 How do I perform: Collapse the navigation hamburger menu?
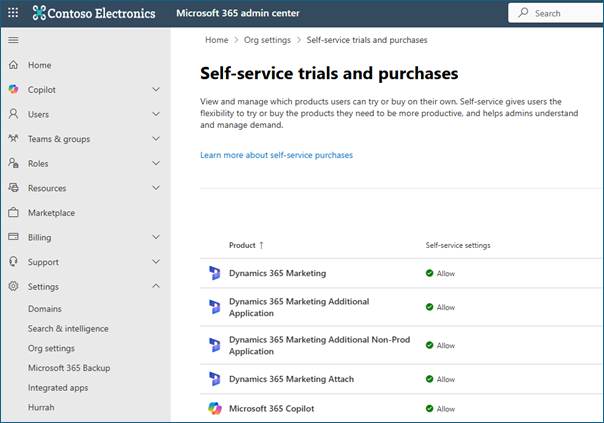click(13, 40)
